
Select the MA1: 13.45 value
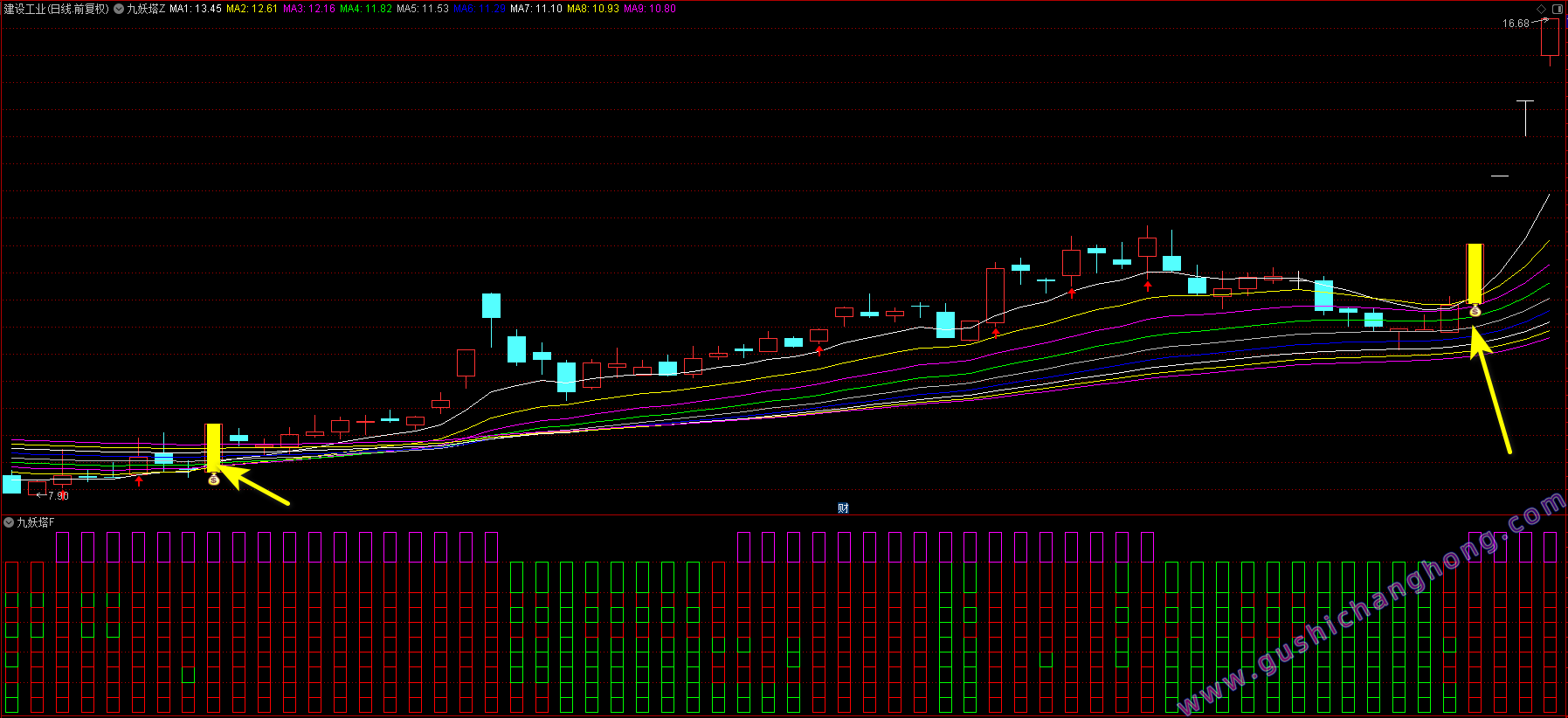(196, 9)
